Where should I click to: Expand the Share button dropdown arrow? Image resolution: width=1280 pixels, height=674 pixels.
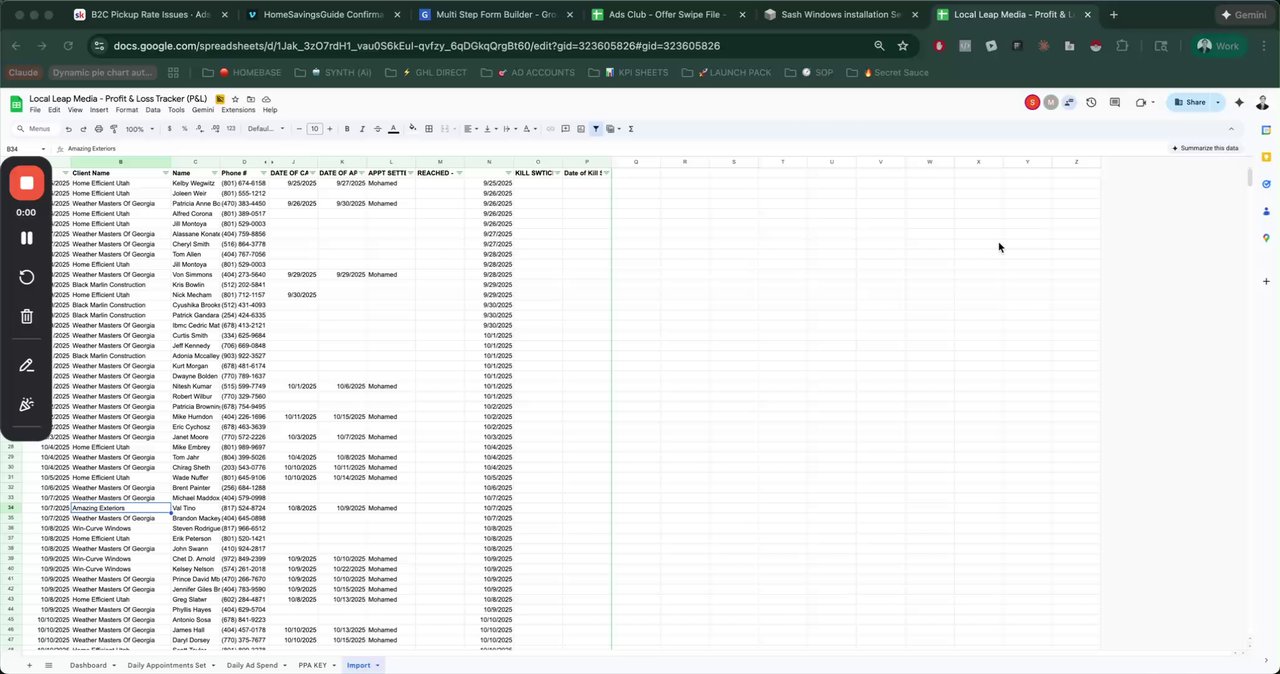click(x=1218, y=102)
